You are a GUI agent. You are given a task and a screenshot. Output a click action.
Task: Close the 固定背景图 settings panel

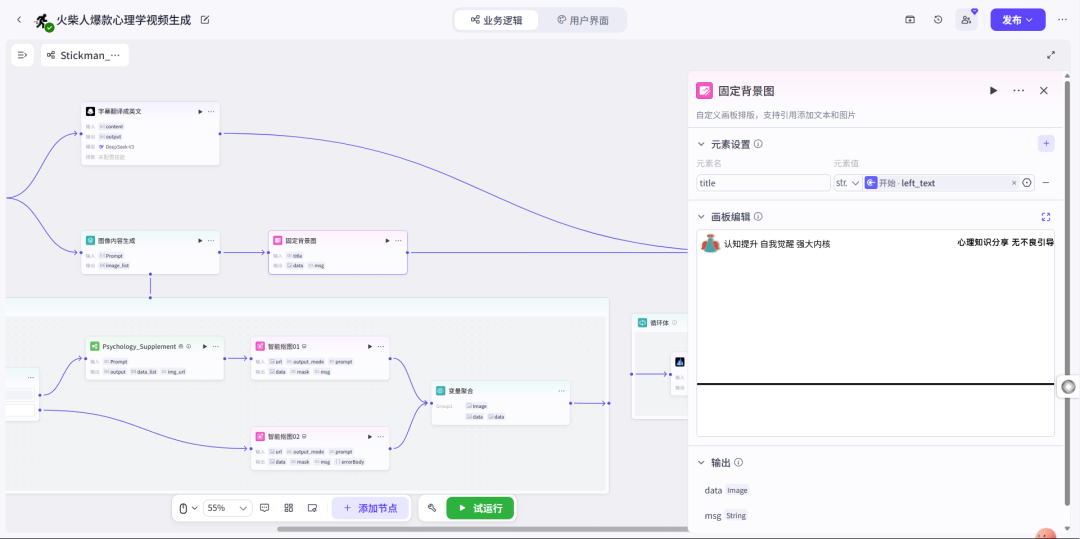tap(1043, 90)
